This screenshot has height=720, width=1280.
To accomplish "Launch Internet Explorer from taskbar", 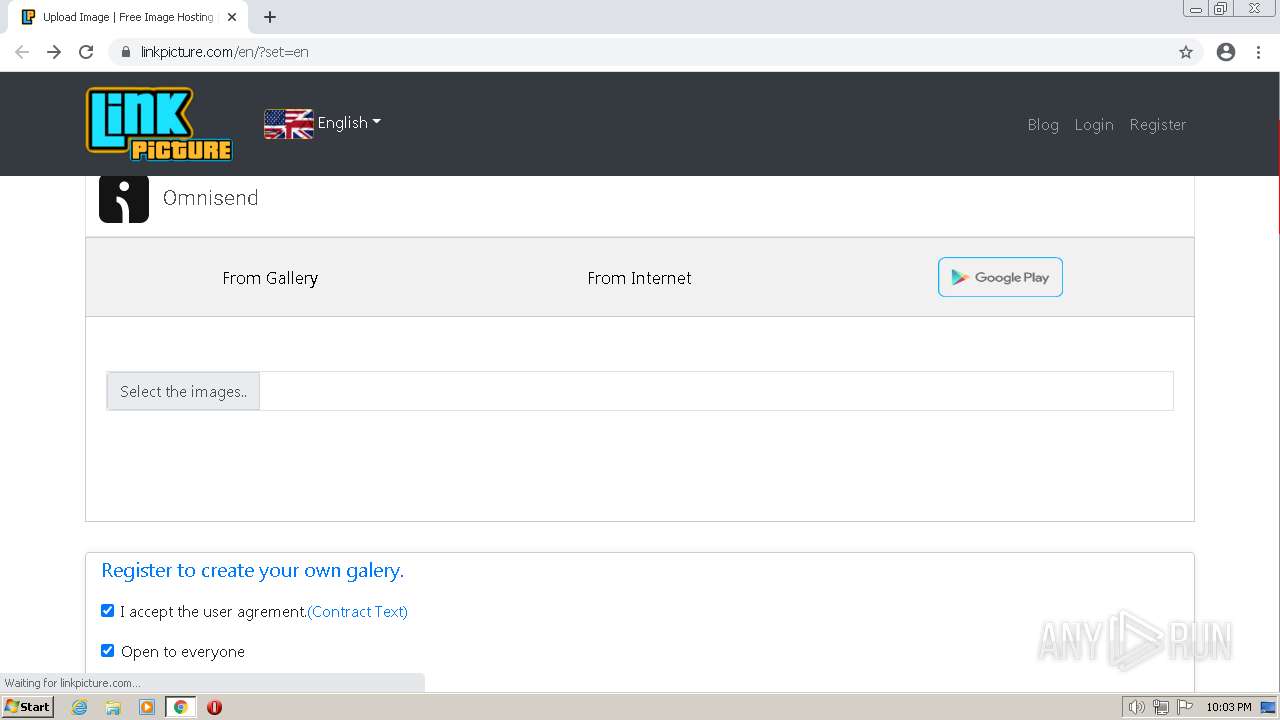I will (x=80, y=707).
